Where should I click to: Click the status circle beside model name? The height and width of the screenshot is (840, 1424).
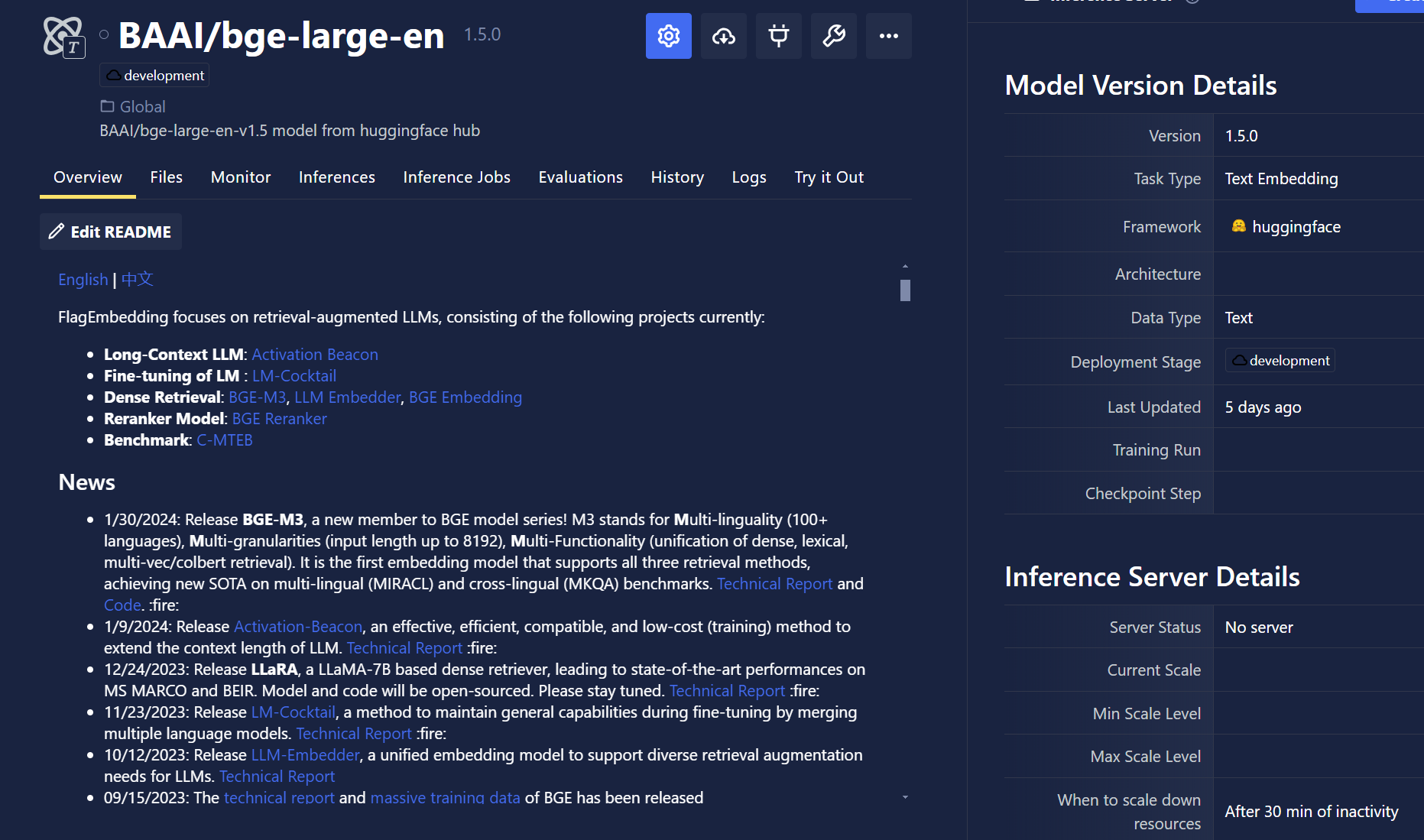[104, 34]
